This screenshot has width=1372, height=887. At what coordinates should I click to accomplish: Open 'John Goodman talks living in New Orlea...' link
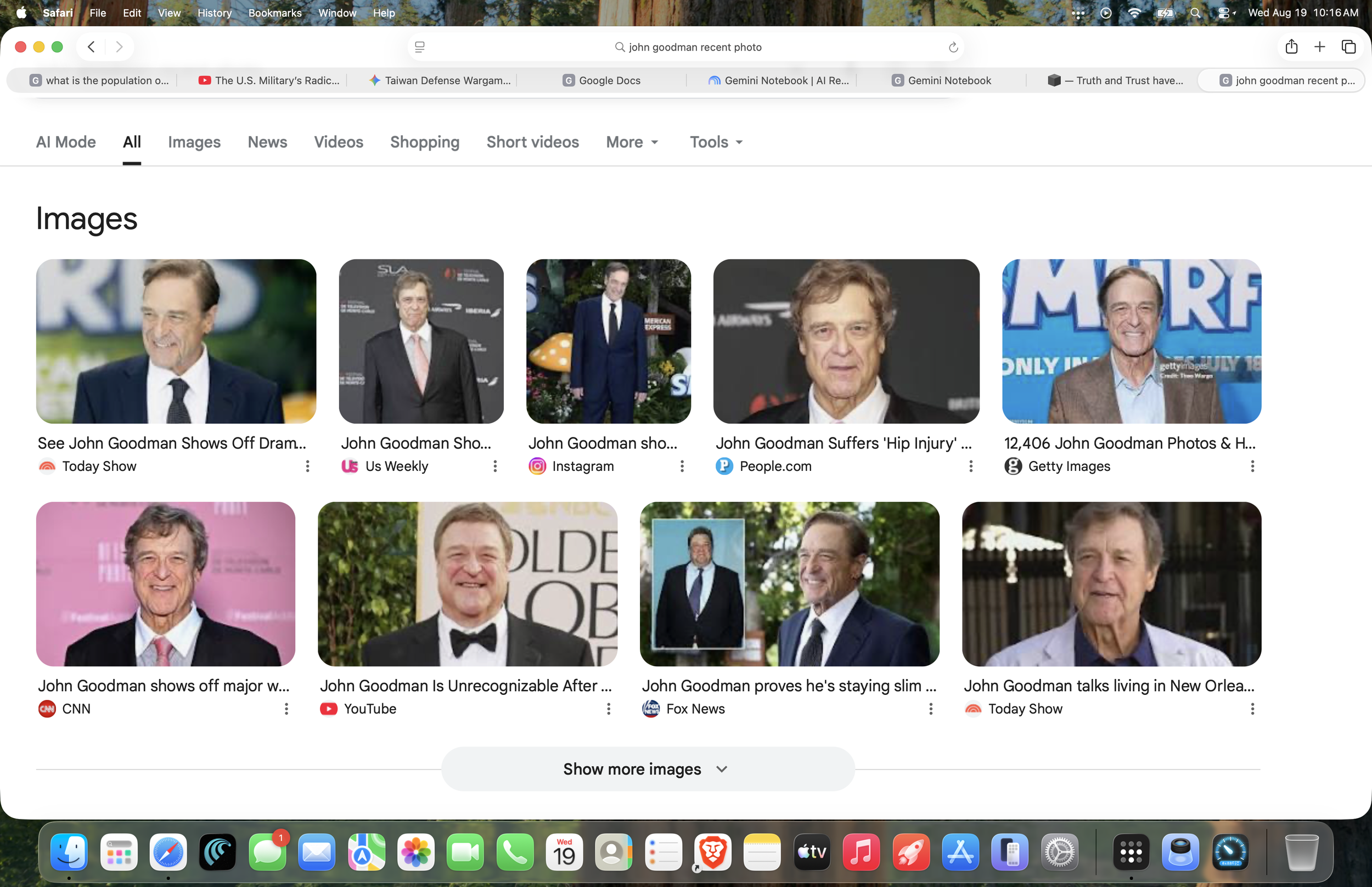1109,686
